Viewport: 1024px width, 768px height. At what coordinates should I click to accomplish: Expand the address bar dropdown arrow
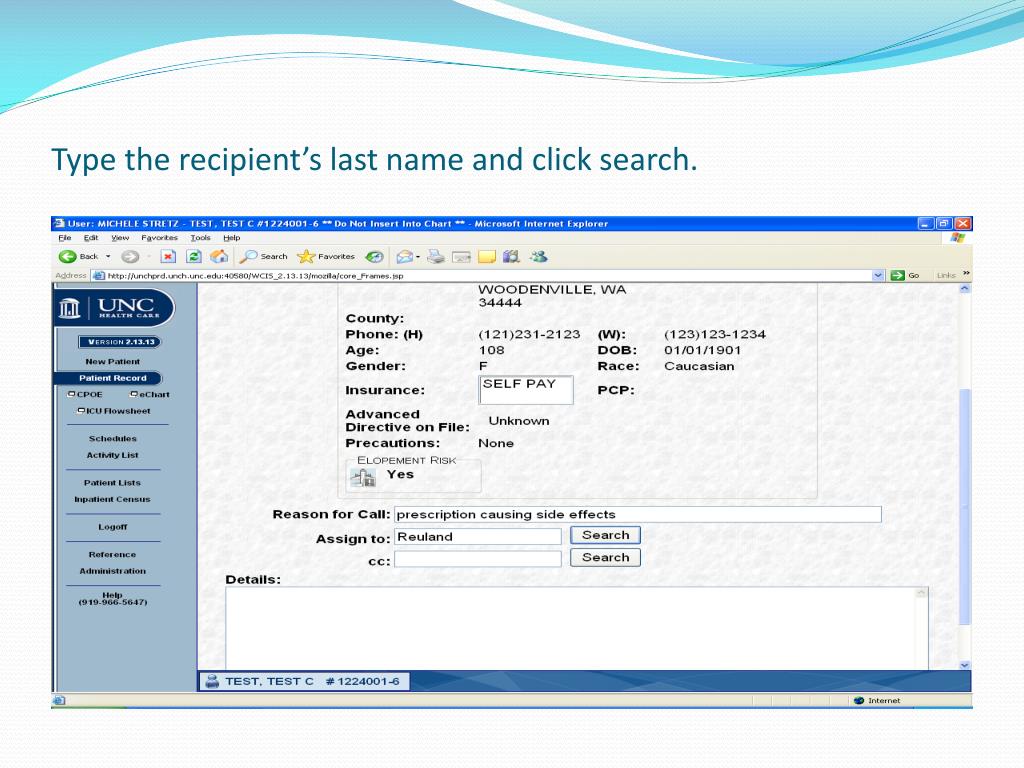(878, 276)
